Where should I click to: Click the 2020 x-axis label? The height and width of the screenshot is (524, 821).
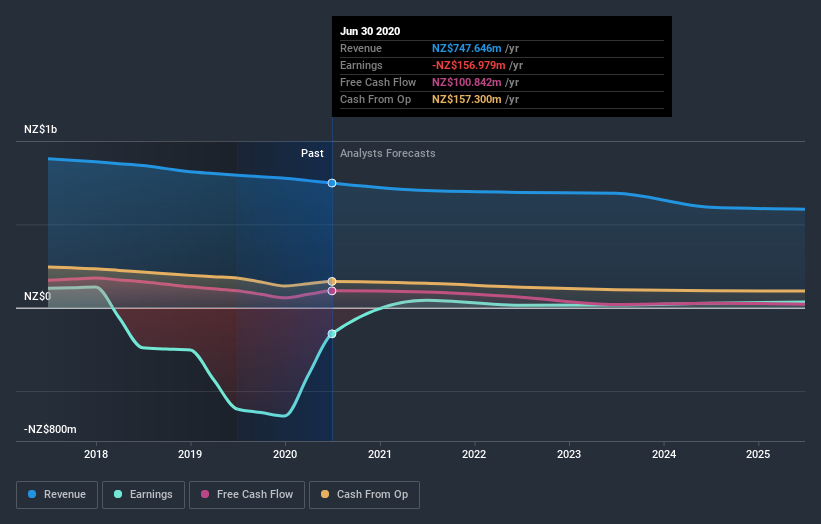(285, 454)
